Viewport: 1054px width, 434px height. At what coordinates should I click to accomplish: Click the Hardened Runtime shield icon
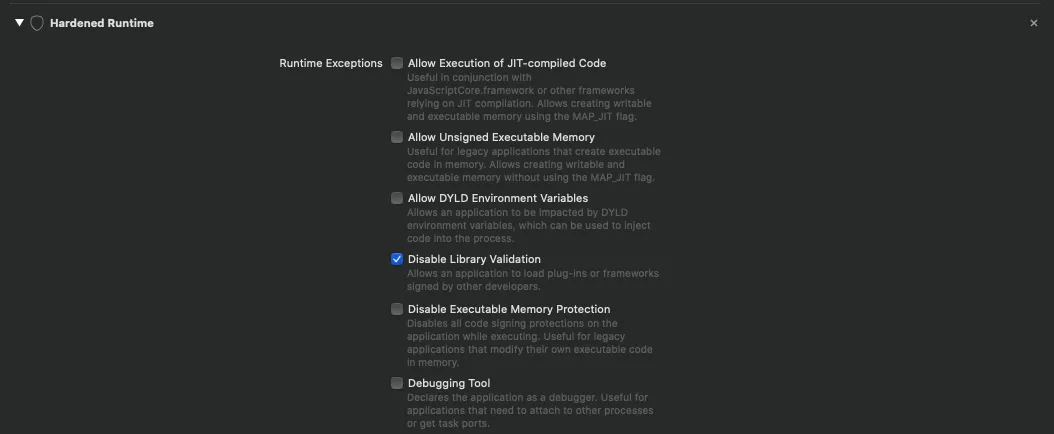37,23
